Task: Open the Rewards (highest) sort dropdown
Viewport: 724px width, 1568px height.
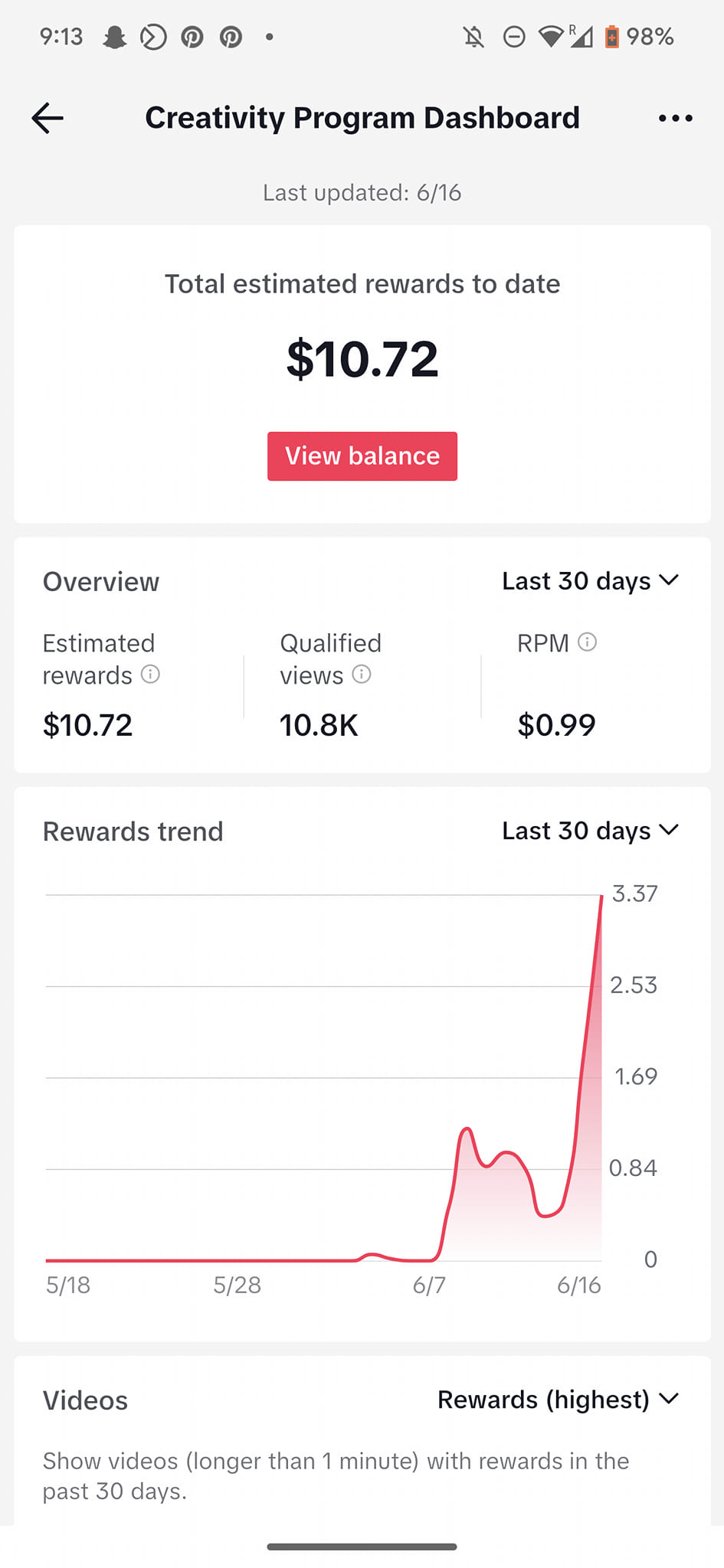Action: [x=558, y=1400]
